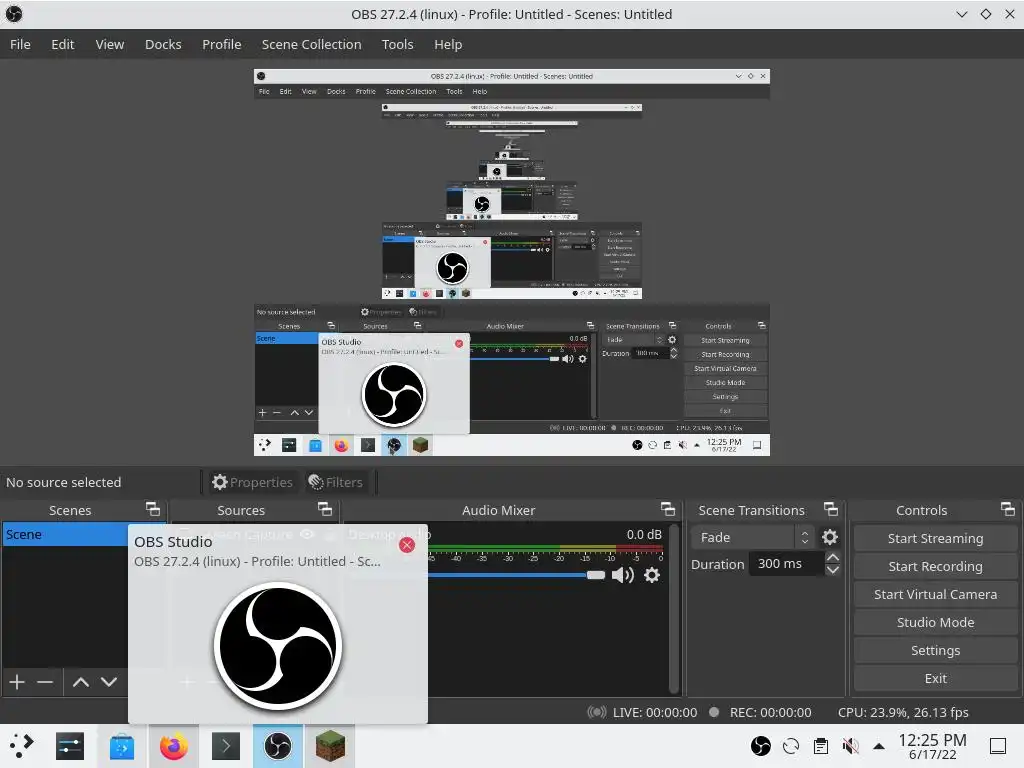Expand hidden system tray icons arrow
Screen dimensions: 1024x768
point(879,746)
